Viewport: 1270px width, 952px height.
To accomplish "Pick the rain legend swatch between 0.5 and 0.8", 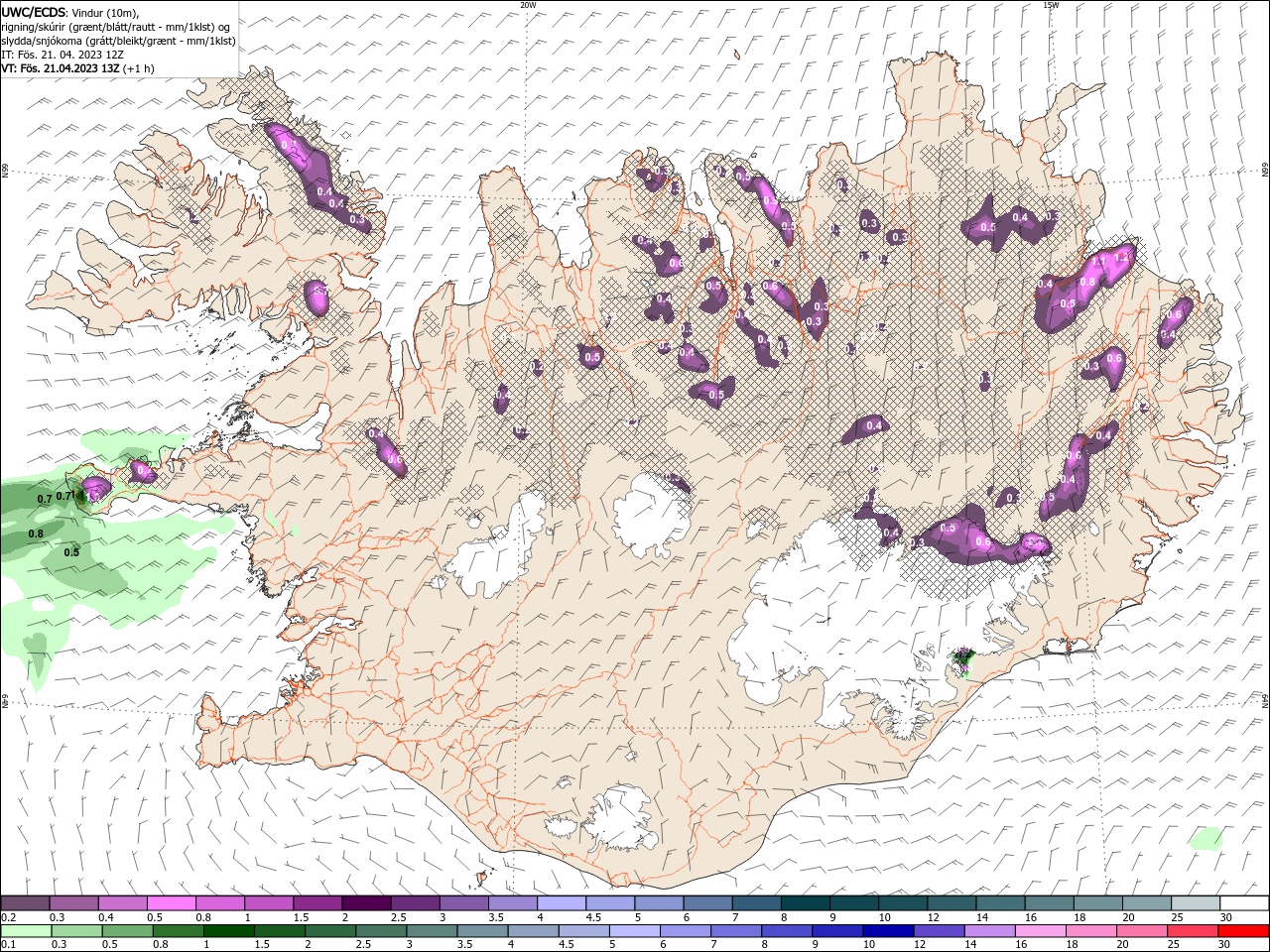I will [127, 931].
